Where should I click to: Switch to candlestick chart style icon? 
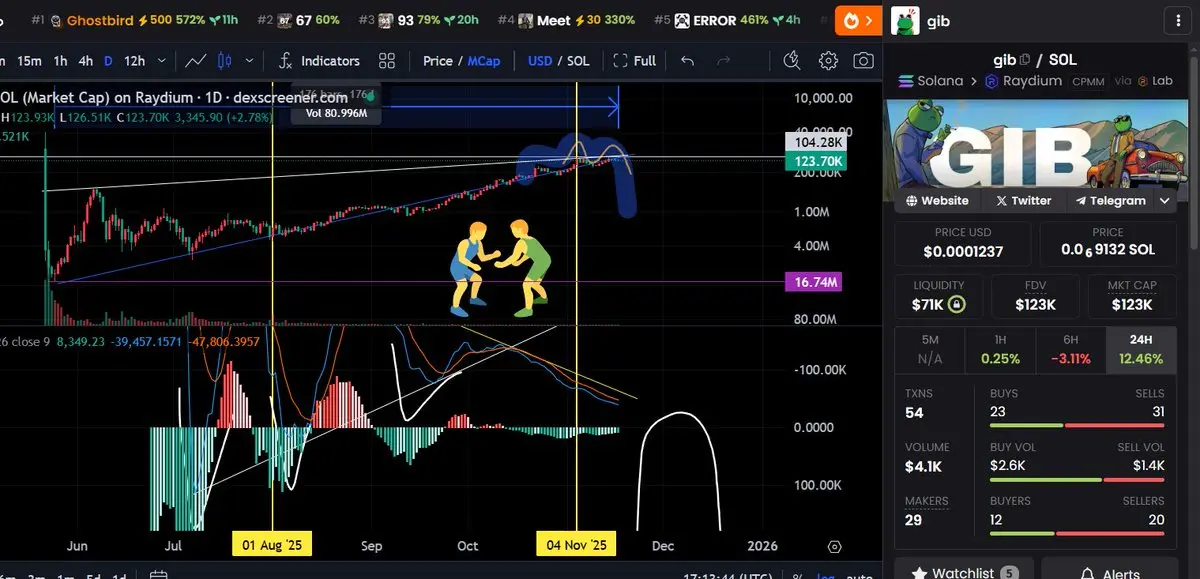click(x=223, y=61)
